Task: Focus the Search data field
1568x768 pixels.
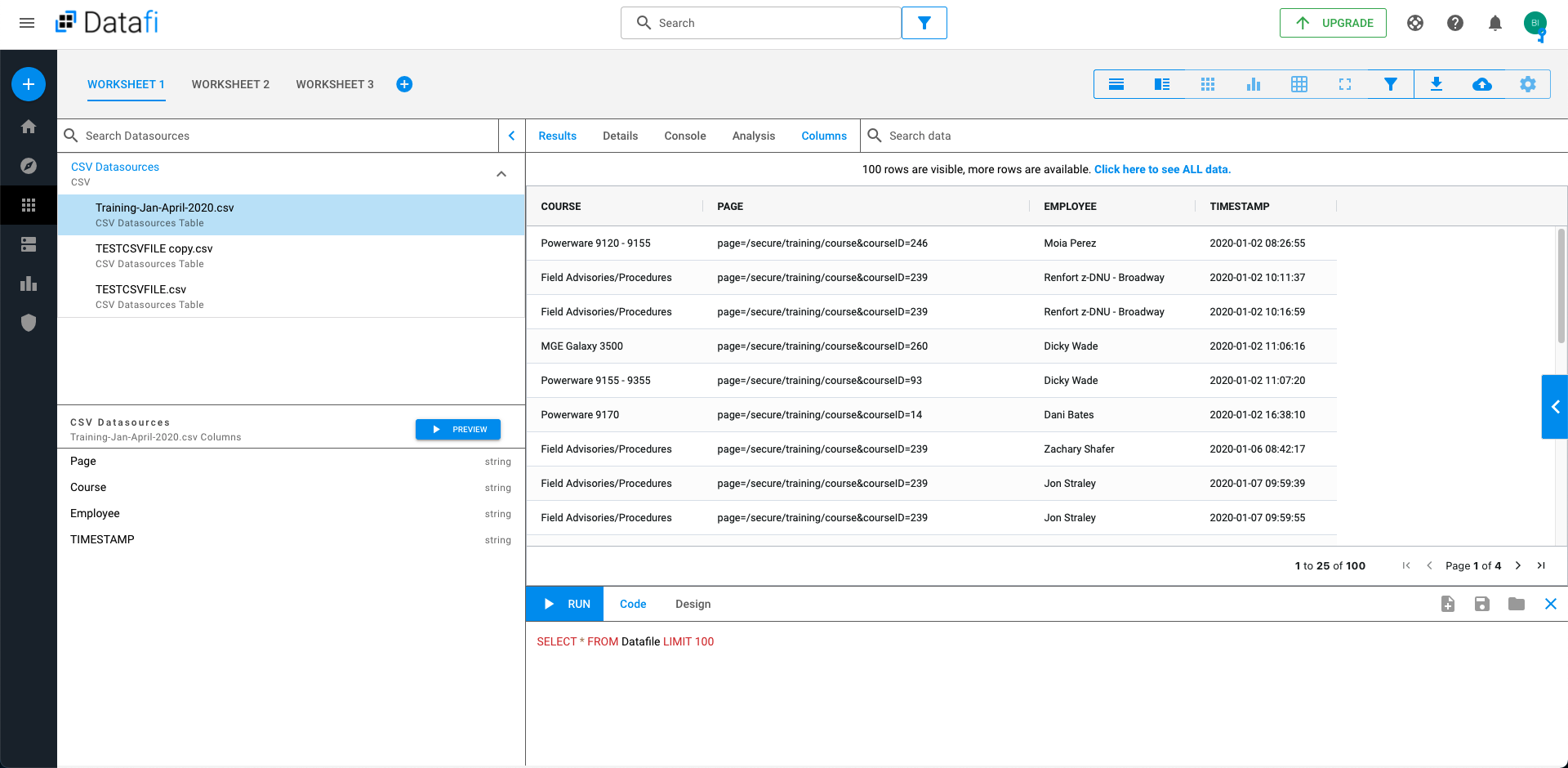Action: click(1214, 136)
